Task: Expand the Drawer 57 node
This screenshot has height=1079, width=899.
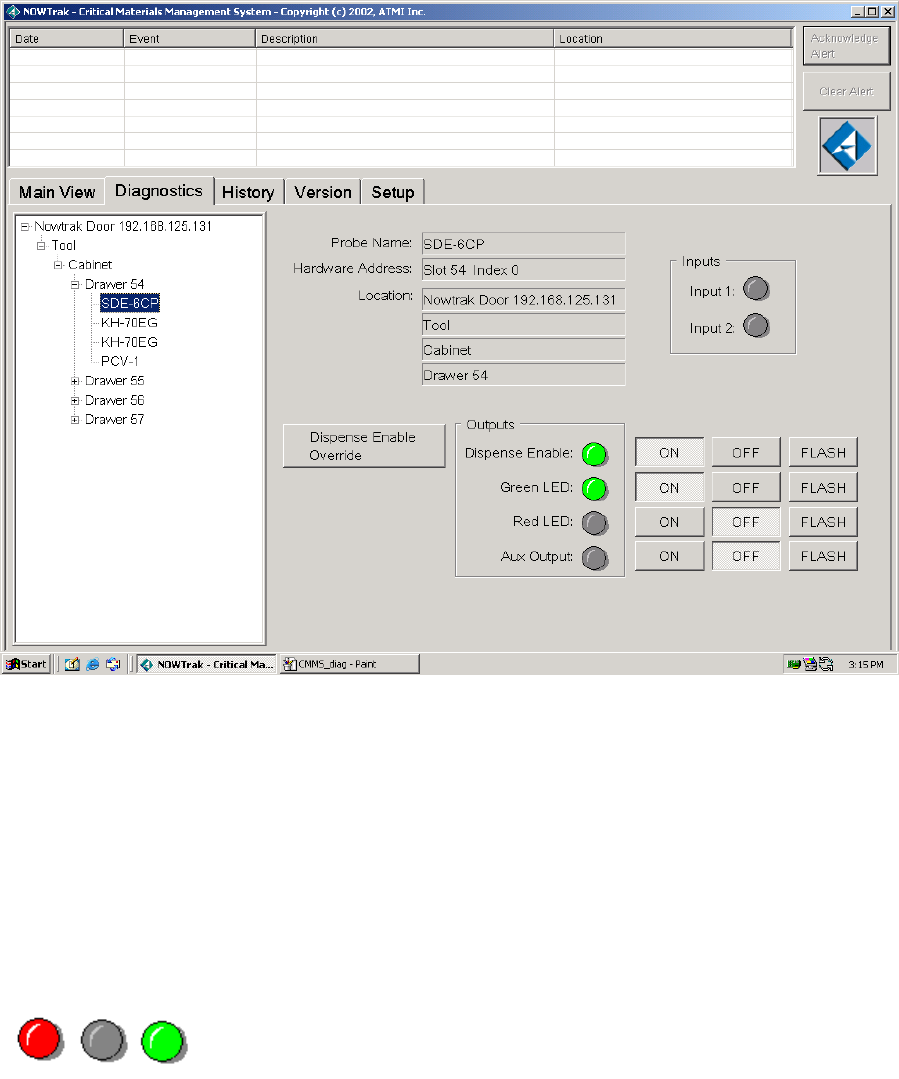Action: point(75,419)
